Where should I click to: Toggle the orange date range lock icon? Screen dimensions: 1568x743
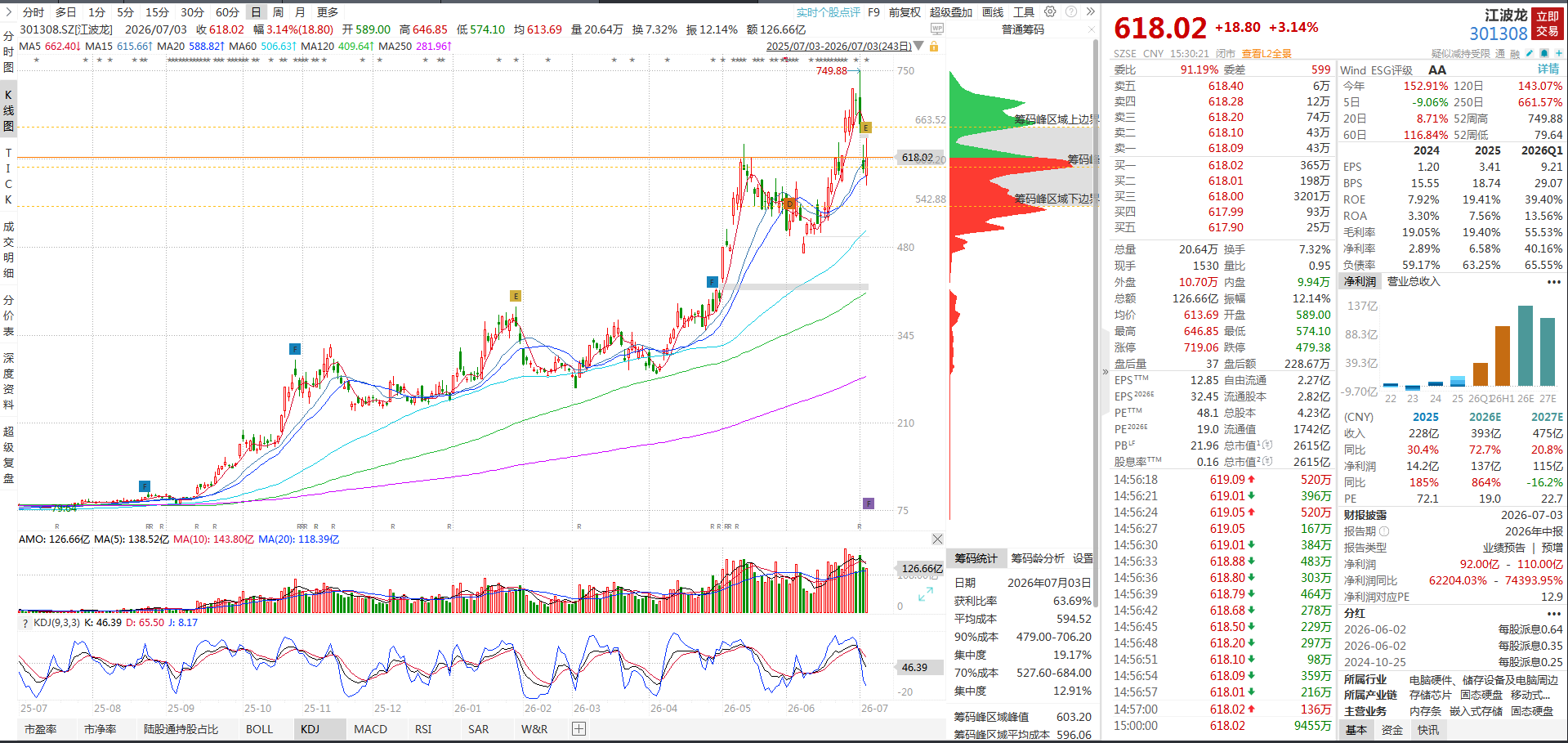point(934,46)
